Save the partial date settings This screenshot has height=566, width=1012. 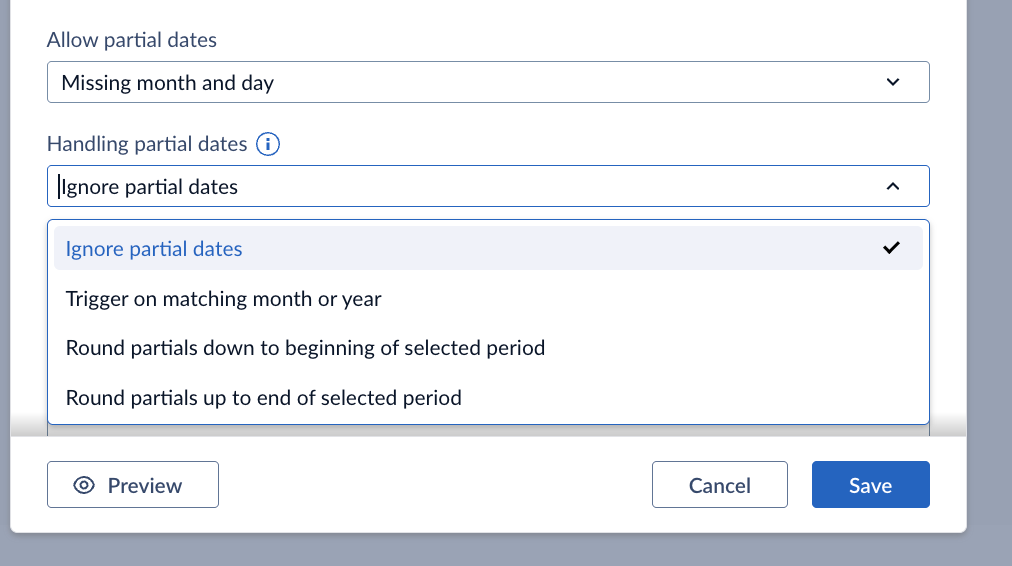pyautogui.click(x=870, y=485)
